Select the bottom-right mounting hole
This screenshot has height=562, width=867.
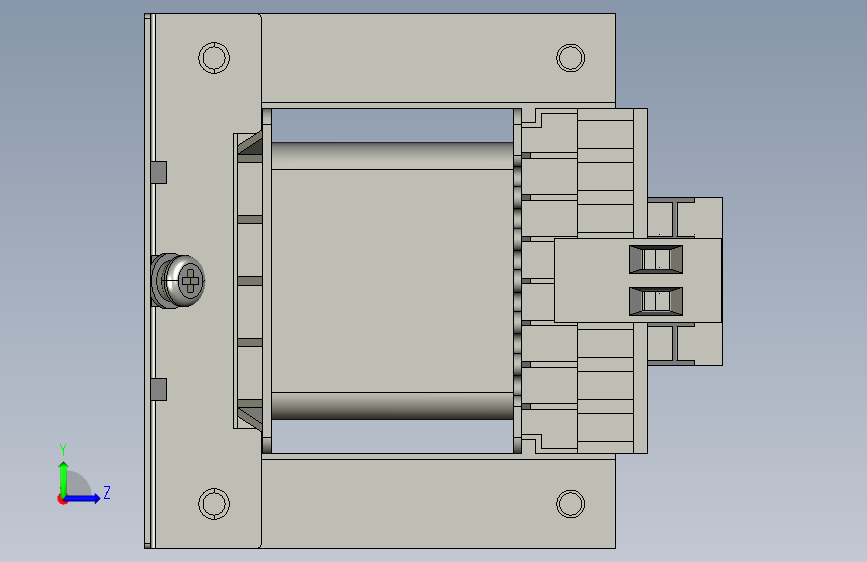pos(570,503)
